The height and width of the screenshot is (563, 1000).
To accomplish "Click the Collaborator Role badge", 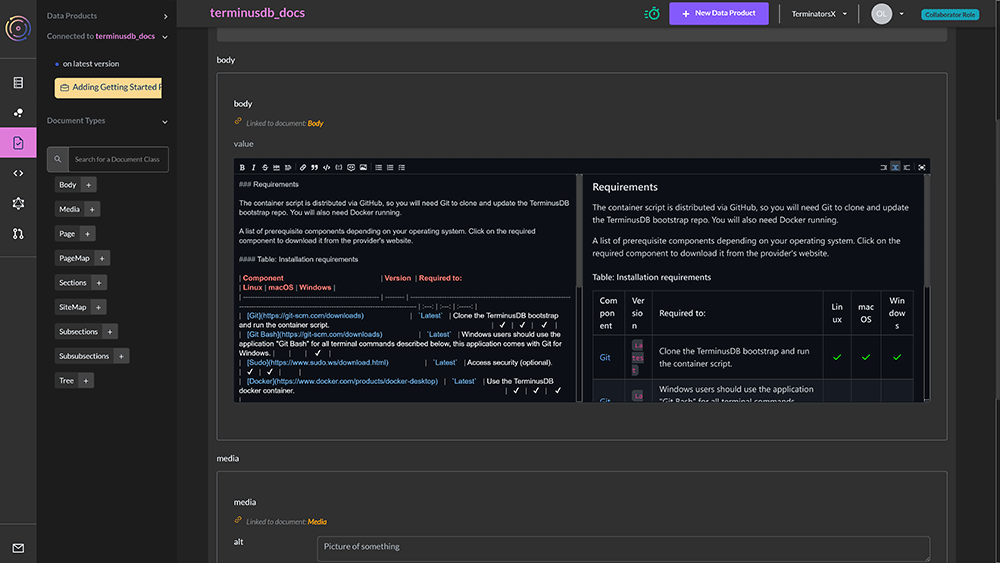I will click(950, 14).
